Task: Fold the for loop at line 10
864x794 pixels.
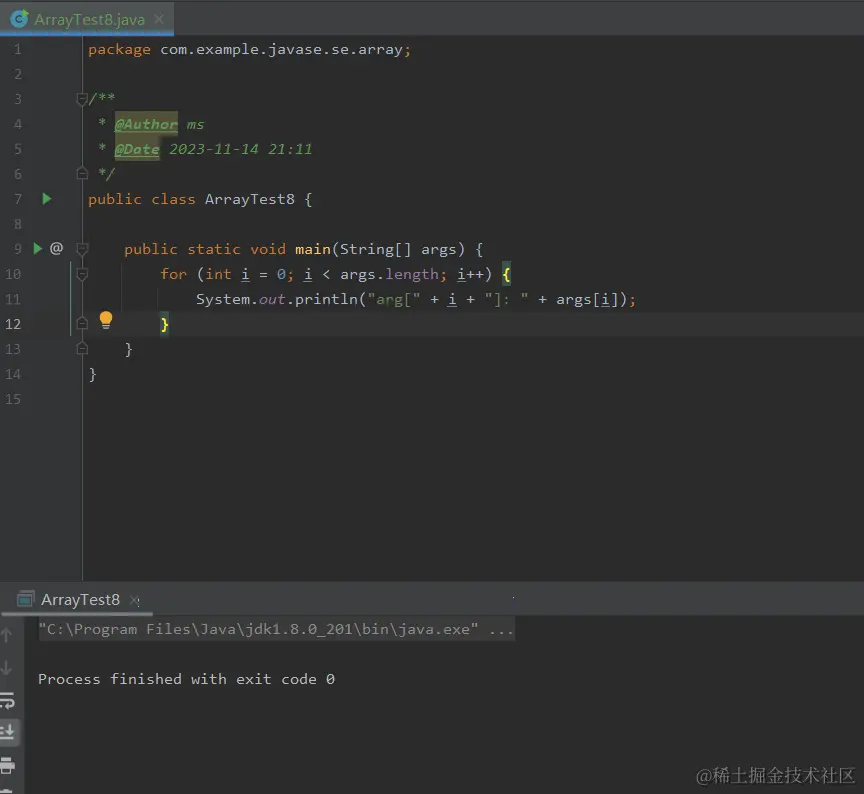Action: [x=82, y=274]
